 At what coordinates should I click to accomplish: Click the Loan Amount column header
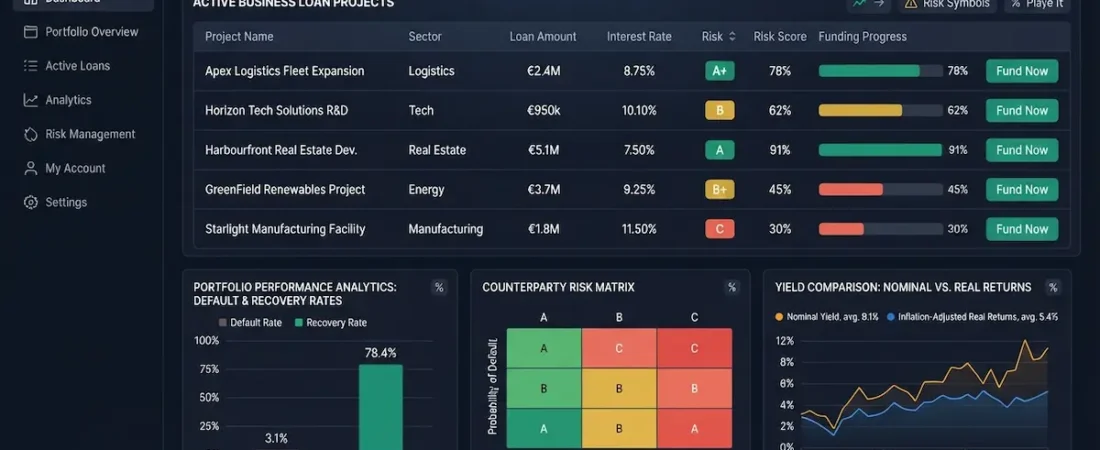[543, 37]
